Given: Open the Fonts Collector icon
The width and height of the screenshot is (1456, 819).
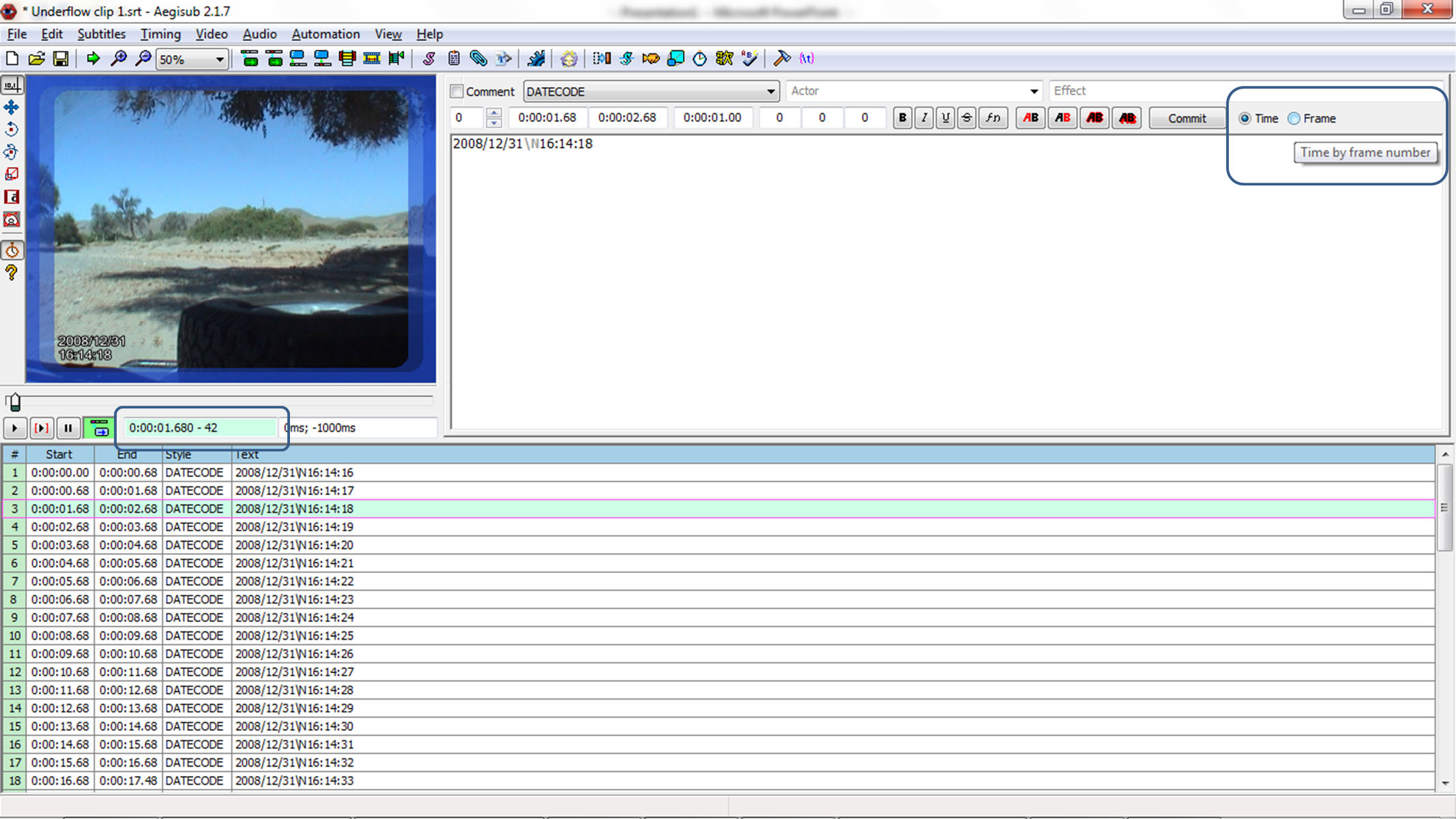Looking at the screenshot, I should (x=503, y=59).
